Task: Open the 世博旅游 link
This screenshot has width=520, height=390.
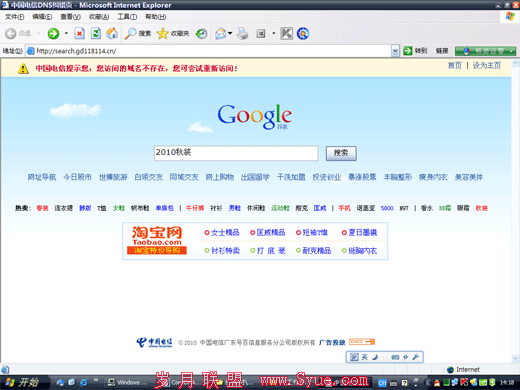Action: coord(113,177)
